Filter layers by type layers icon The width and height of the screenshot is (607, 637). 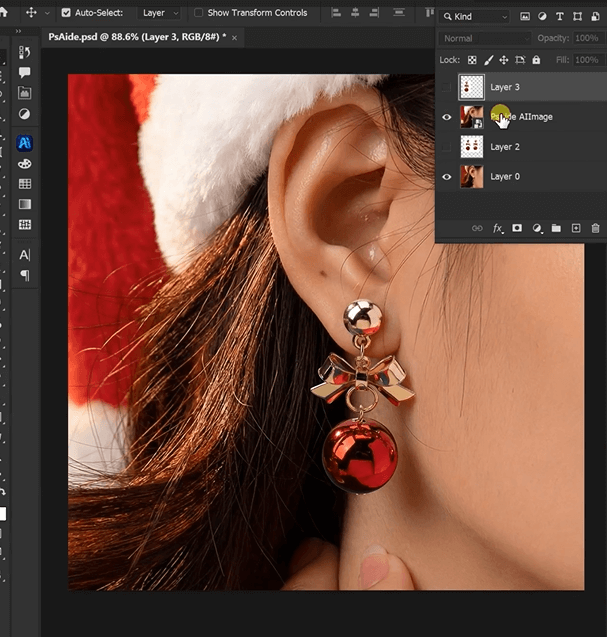[x=560, y=16]
